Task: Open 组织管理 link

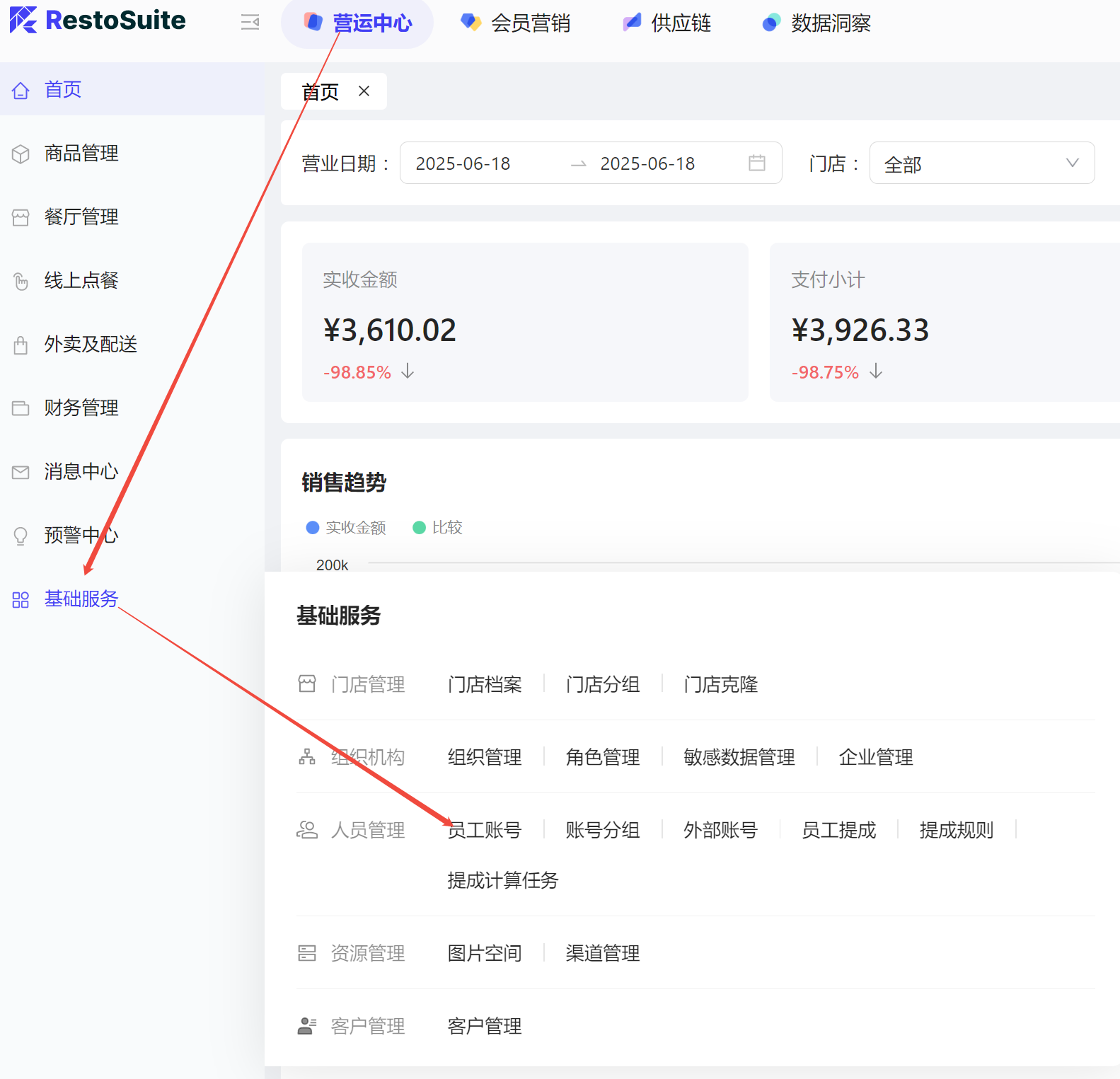Action: click(485, 757)
